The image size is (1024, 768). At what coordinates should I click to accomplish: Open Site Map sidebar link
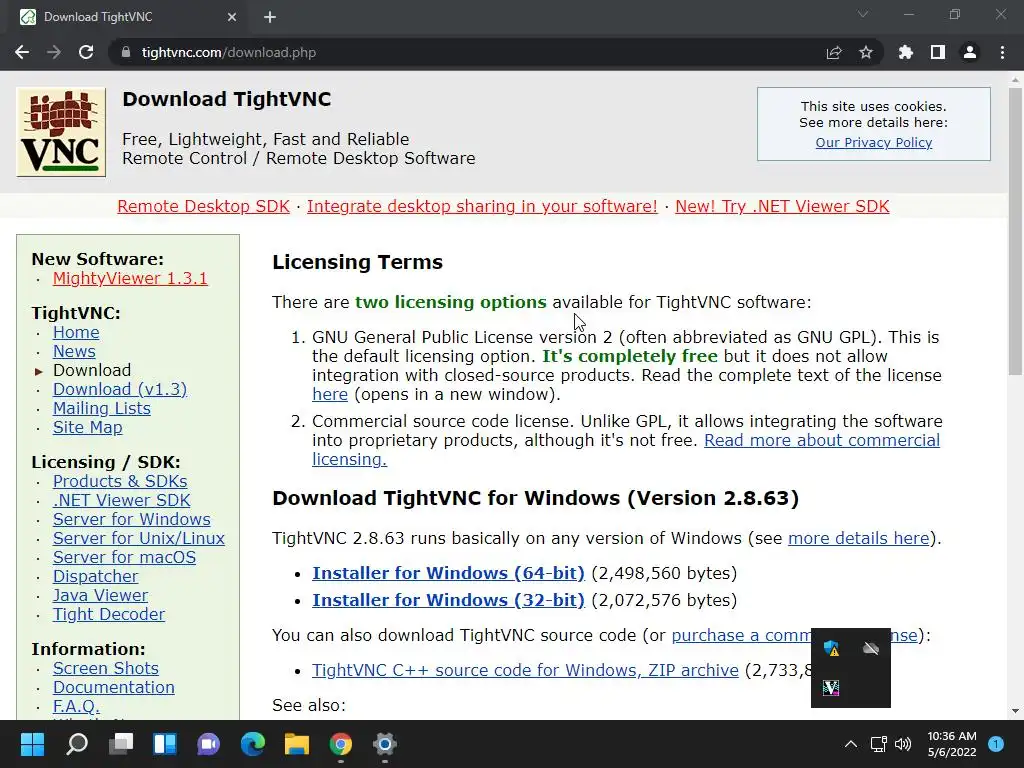[88, 427]
